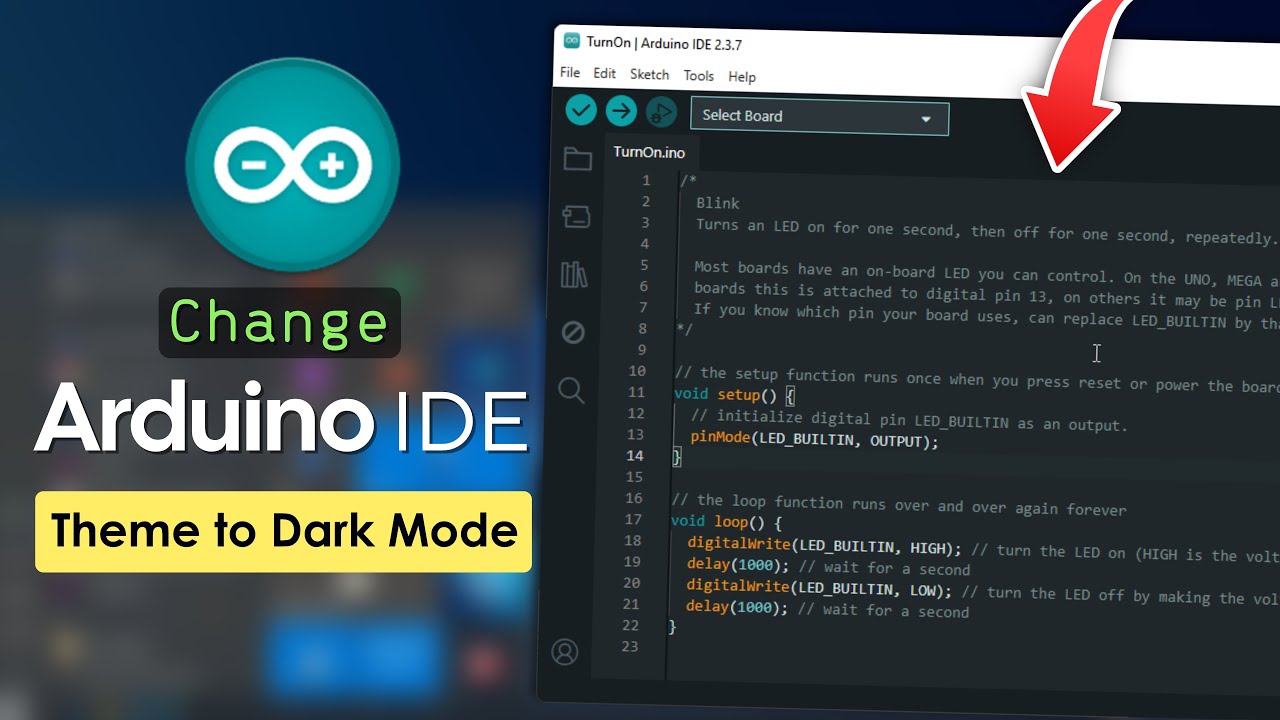Viewport: 1280px width, 720px height.
Task: Click line number 23 in the gutter
Action: click(629, 646)
